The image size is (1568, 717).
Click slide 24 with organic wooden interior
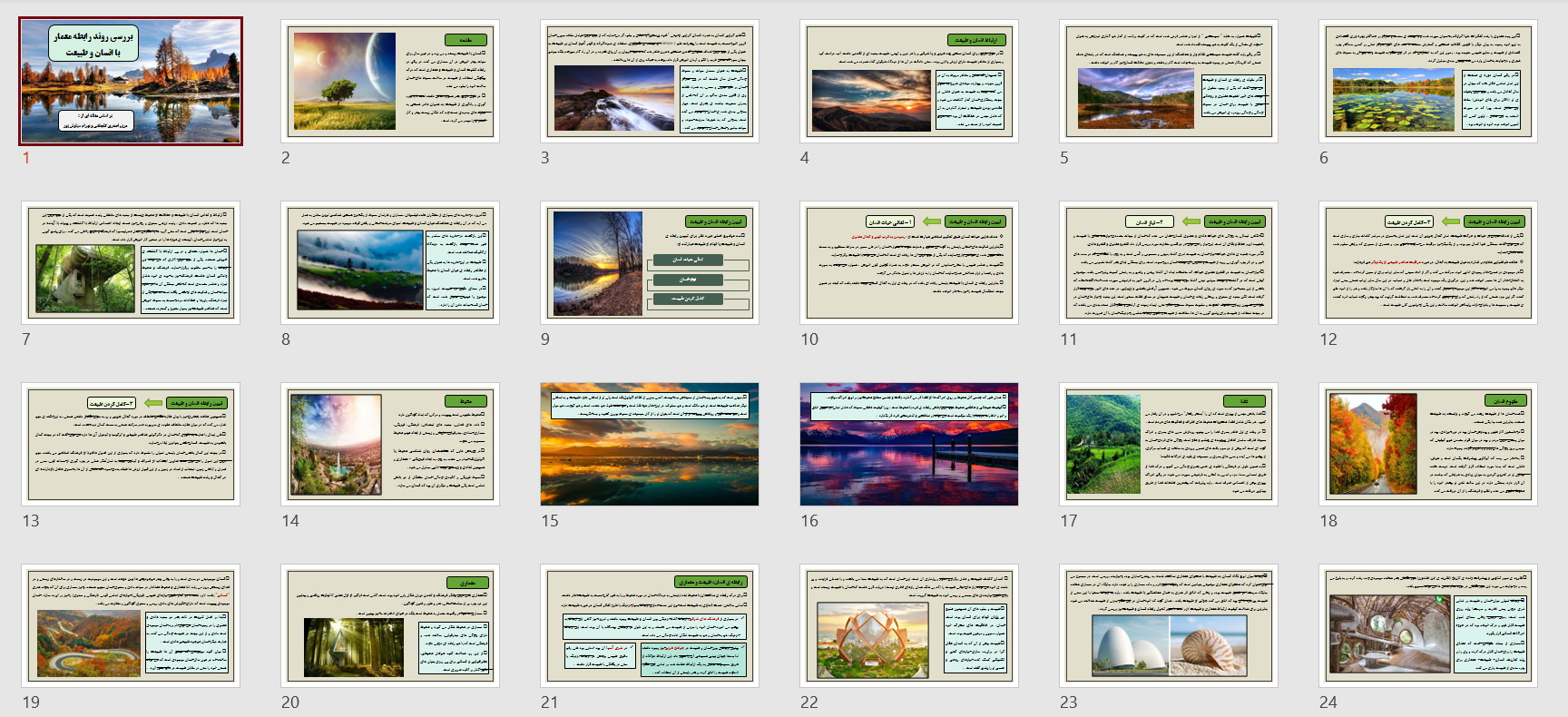(x=1428, y=625)
